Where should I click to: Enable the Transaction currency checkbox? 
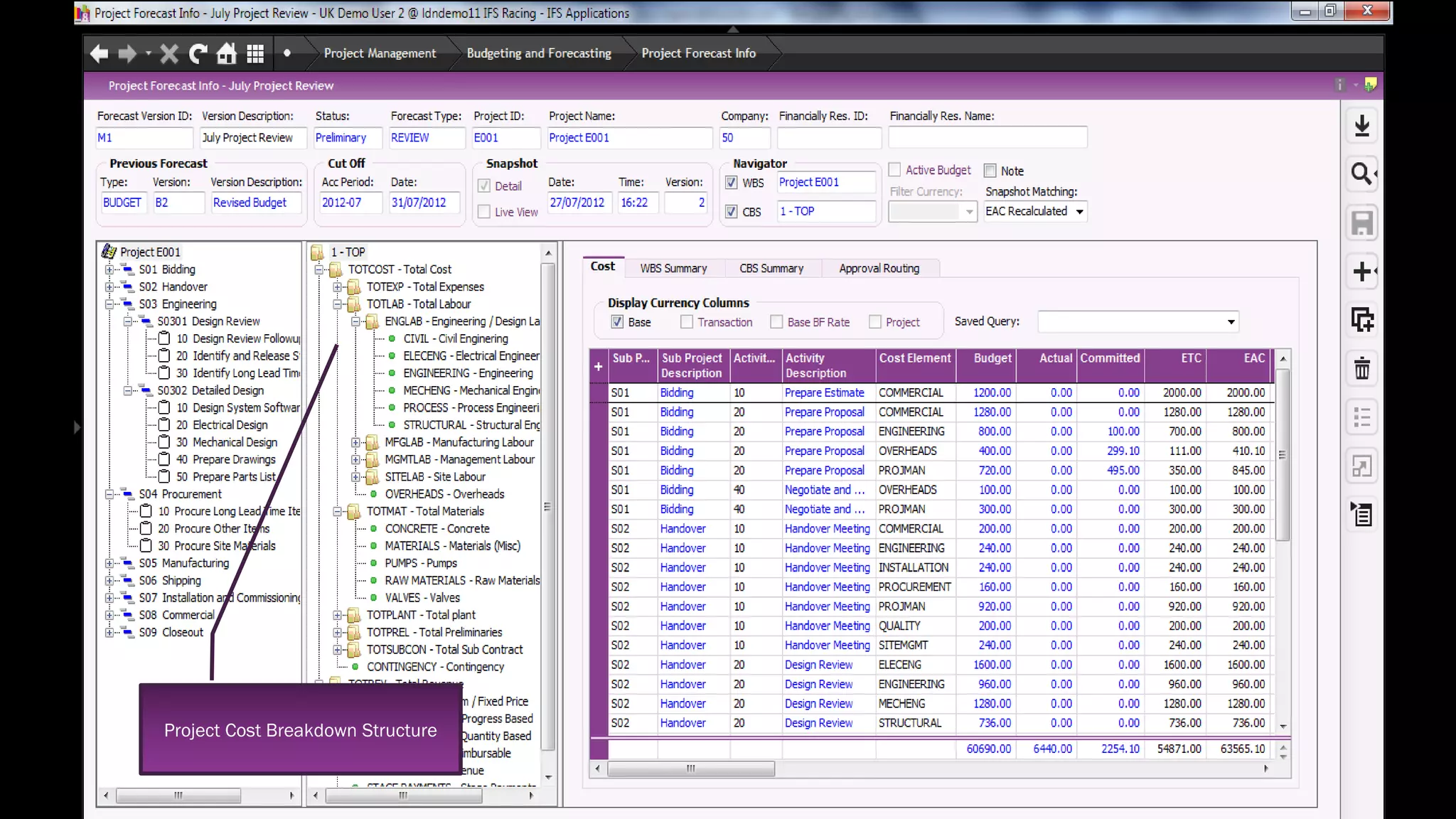click(687, 322)
